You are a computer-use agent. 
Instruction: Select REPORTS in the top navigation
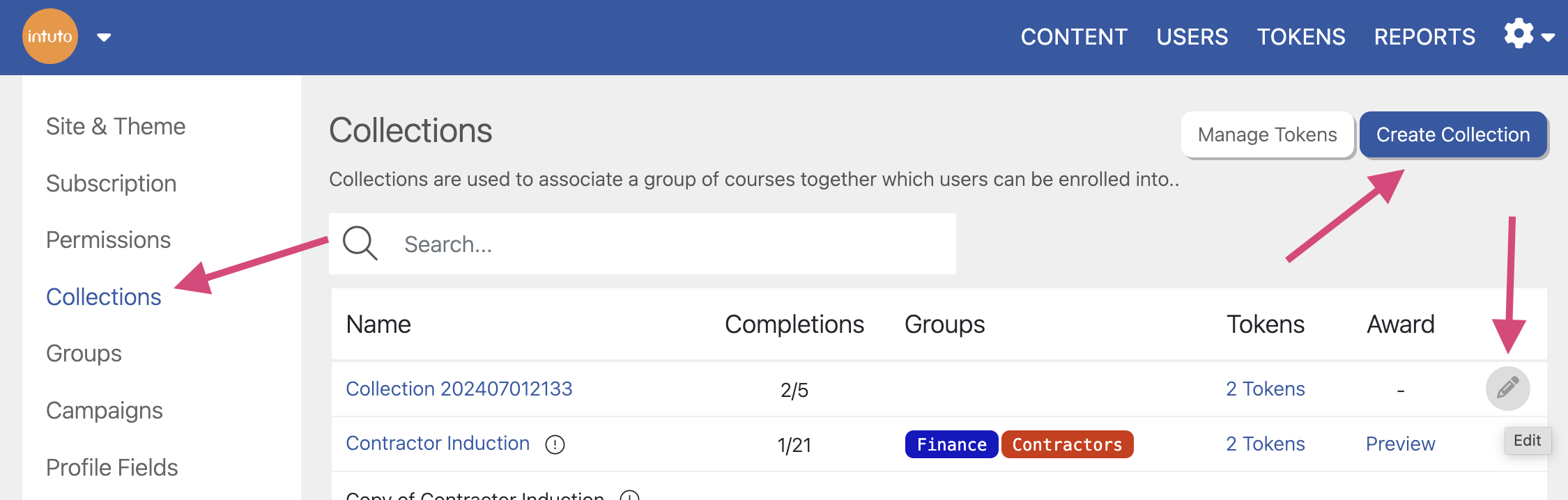point(1424,37)
